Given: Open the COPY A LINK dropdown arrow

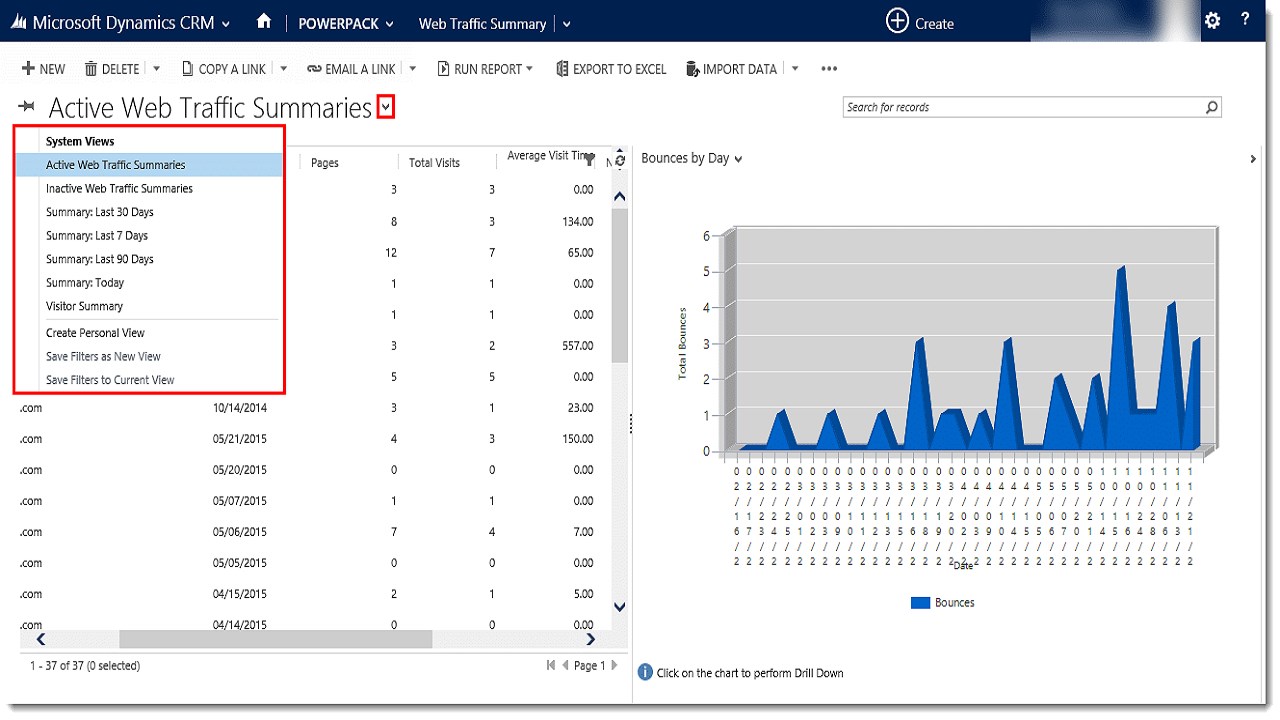Looking at the screenshot, I should [x=284, y=69].
